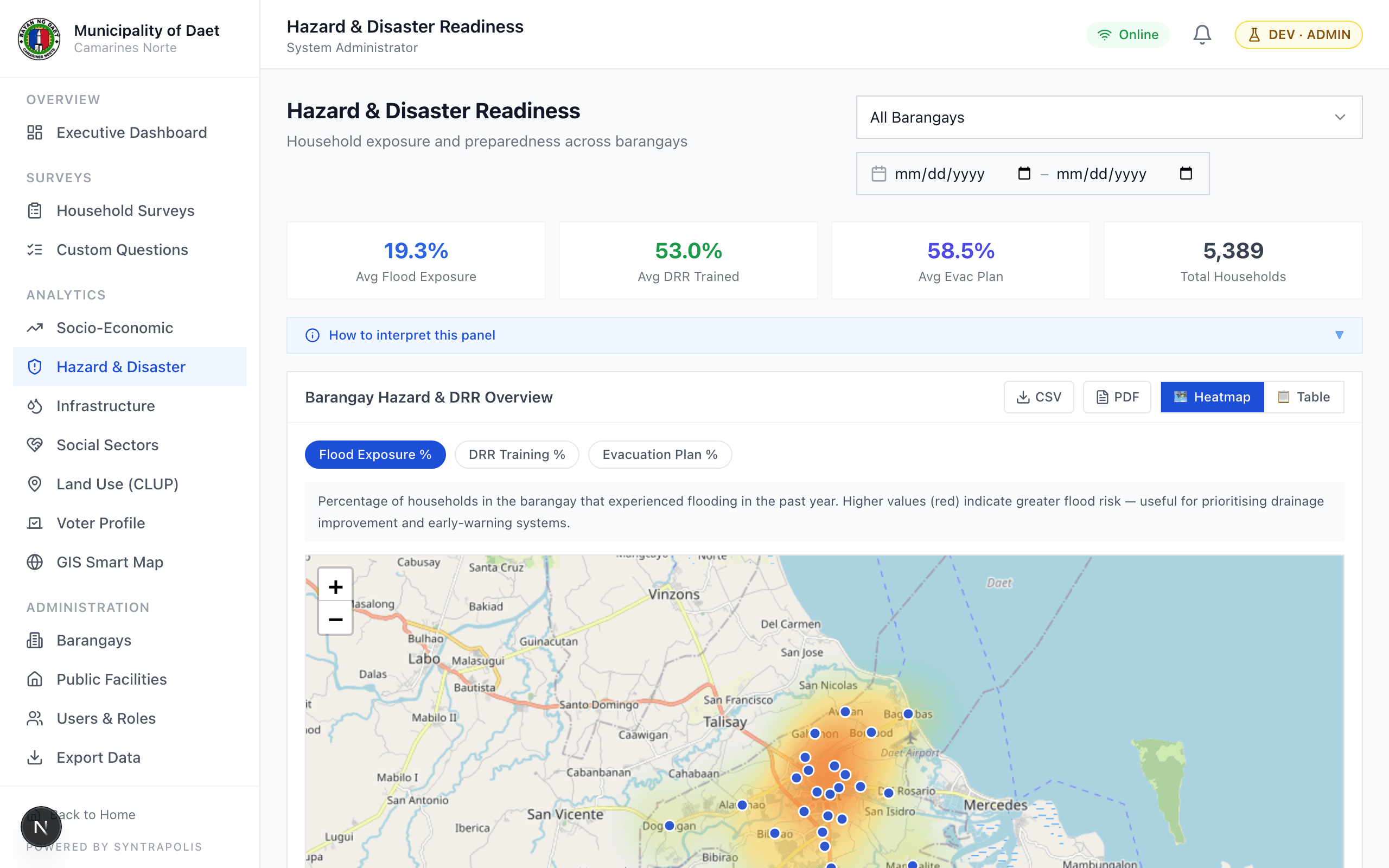Click the DEV · ADMIN badge
Image resolution: width=1389 pixels, height=868 pixels.
(x=1298, y=34)
